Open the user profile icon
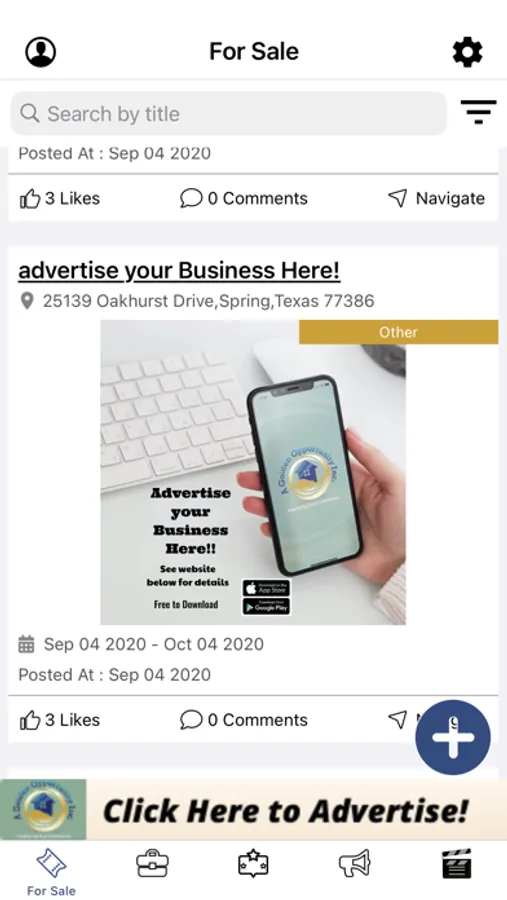This screenshot has width=507, height=900. (x=40, y=52)
